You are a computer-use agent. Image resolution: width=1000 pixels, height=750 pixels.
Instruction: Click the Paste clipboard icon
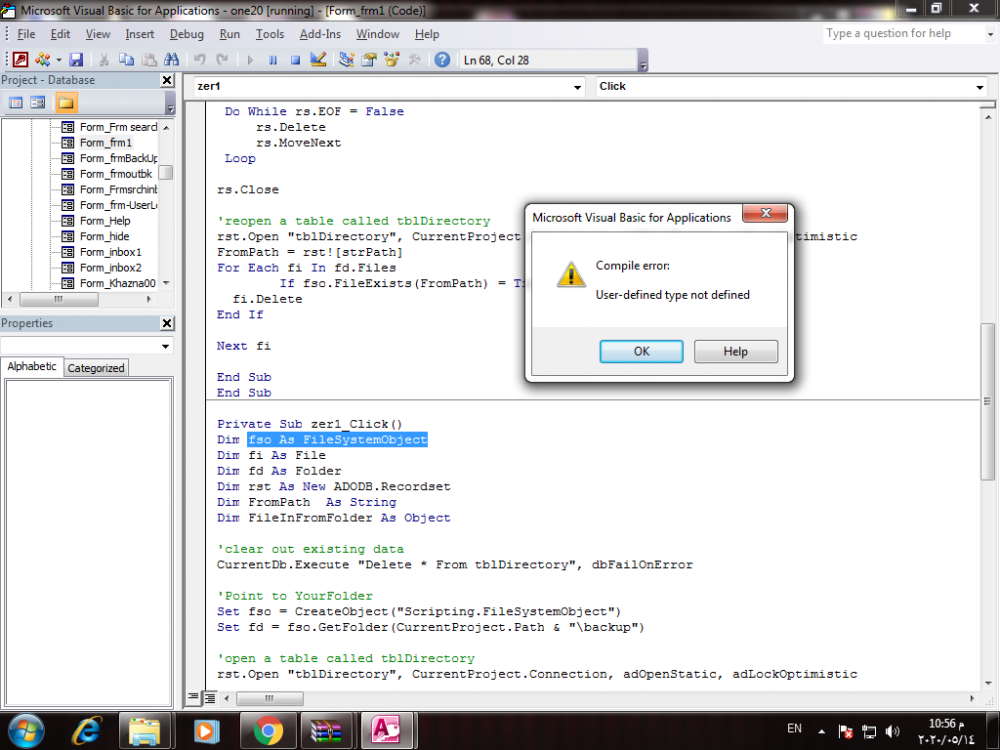click(149, 59)
